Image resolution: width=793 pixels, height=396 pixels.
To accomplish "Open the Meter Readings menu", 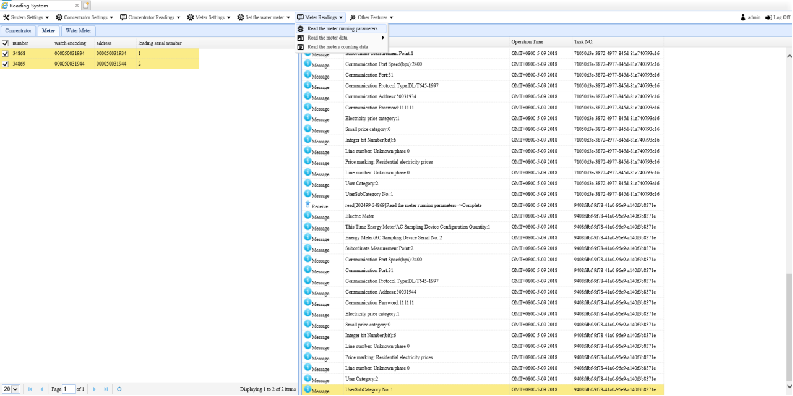I will [x=321, y=17].
